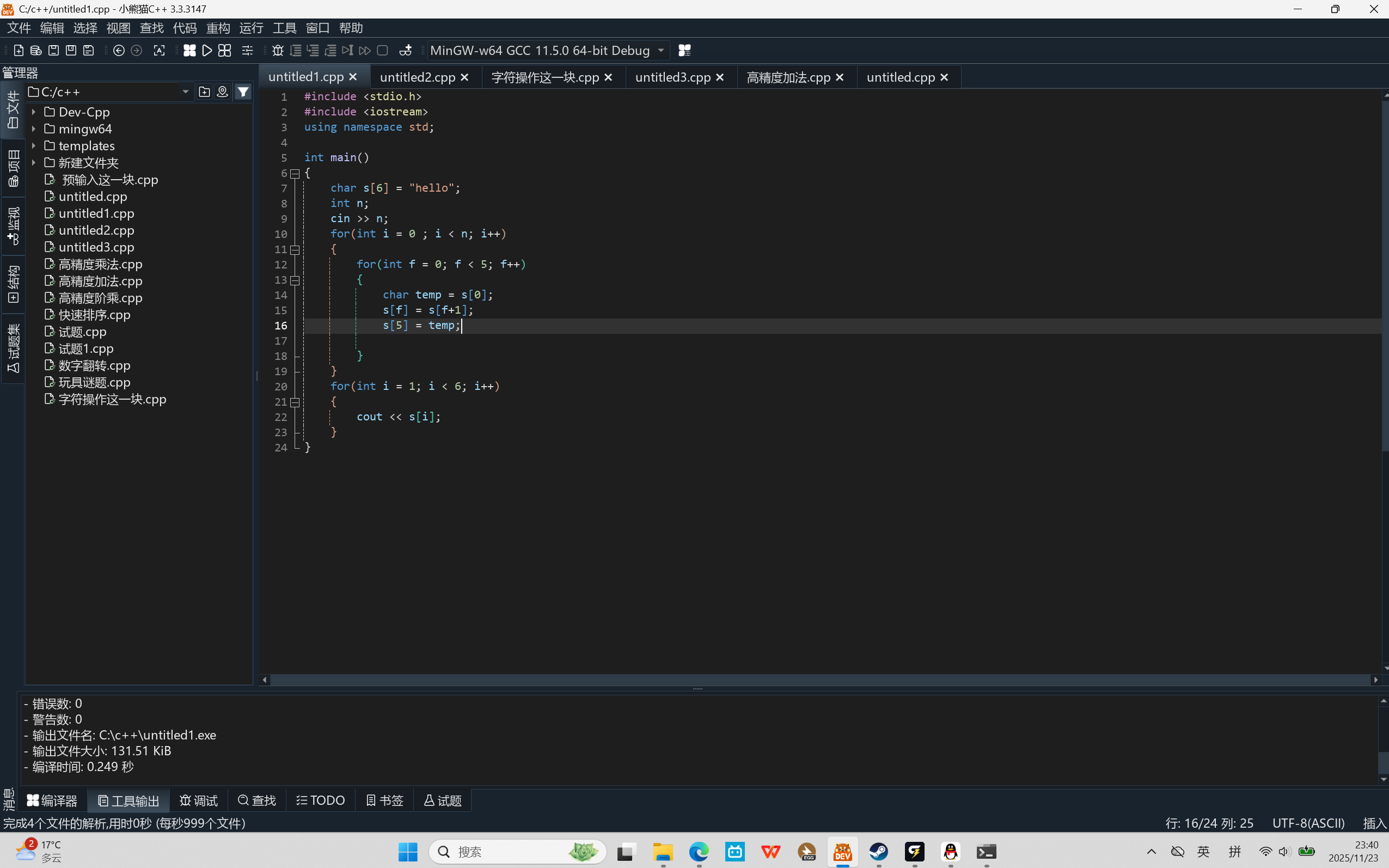Open the C:/c++ folder path dropdown
Image resolution: width=1389 pixels, height=868 pixels.
[185, 92]
